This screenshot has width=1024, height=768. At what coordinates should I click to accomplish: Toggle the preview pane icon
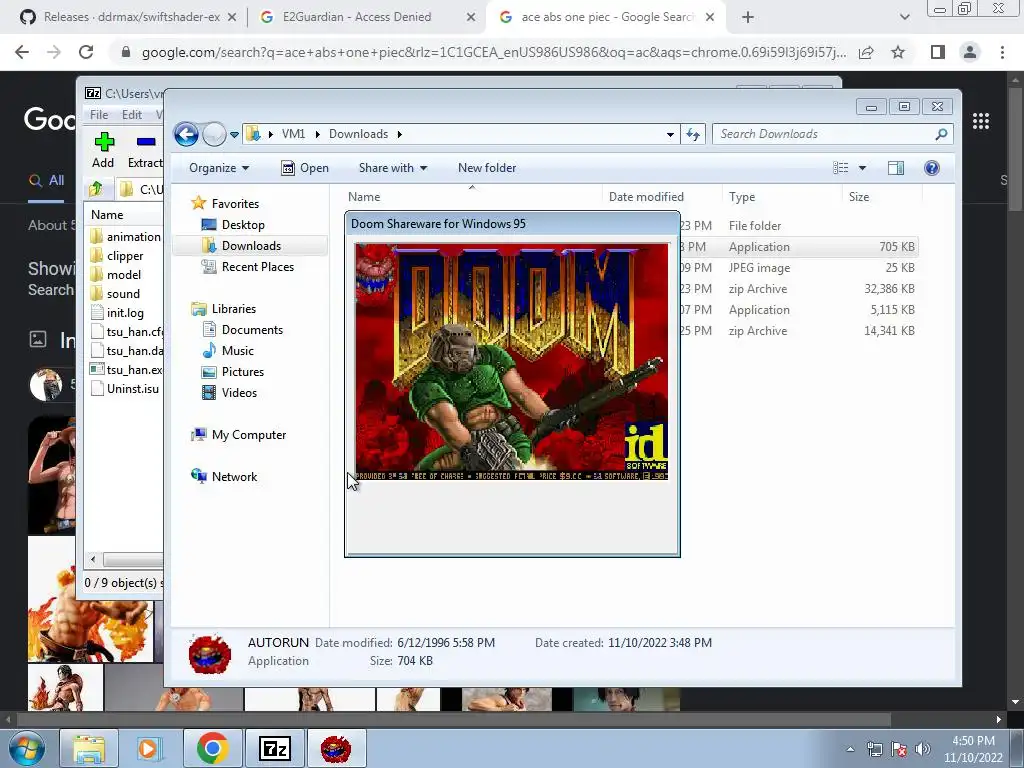[896, 168]
